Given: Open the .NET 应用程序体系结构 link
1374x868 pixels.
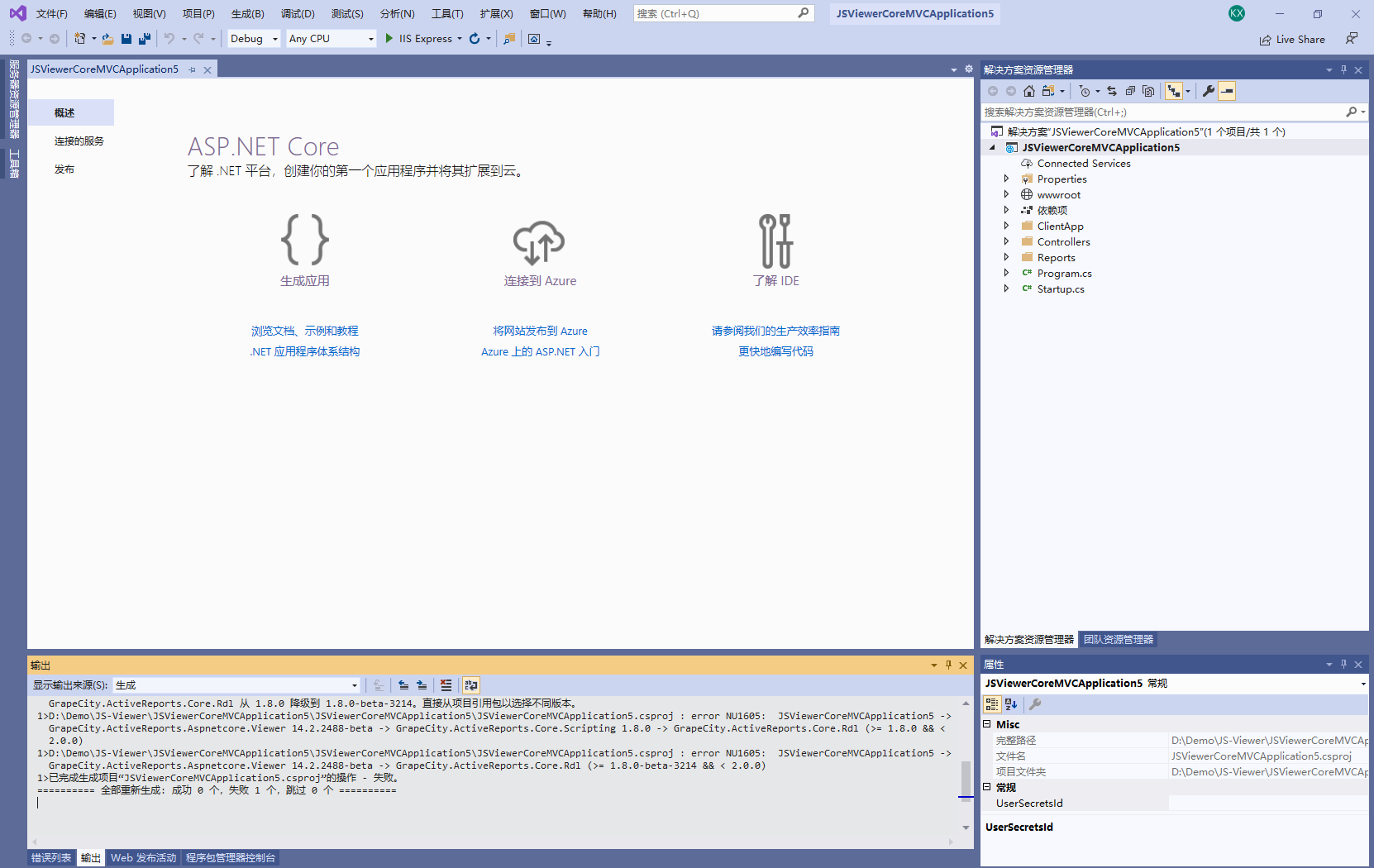Looking at the screenshot, I should coord(305,351).
